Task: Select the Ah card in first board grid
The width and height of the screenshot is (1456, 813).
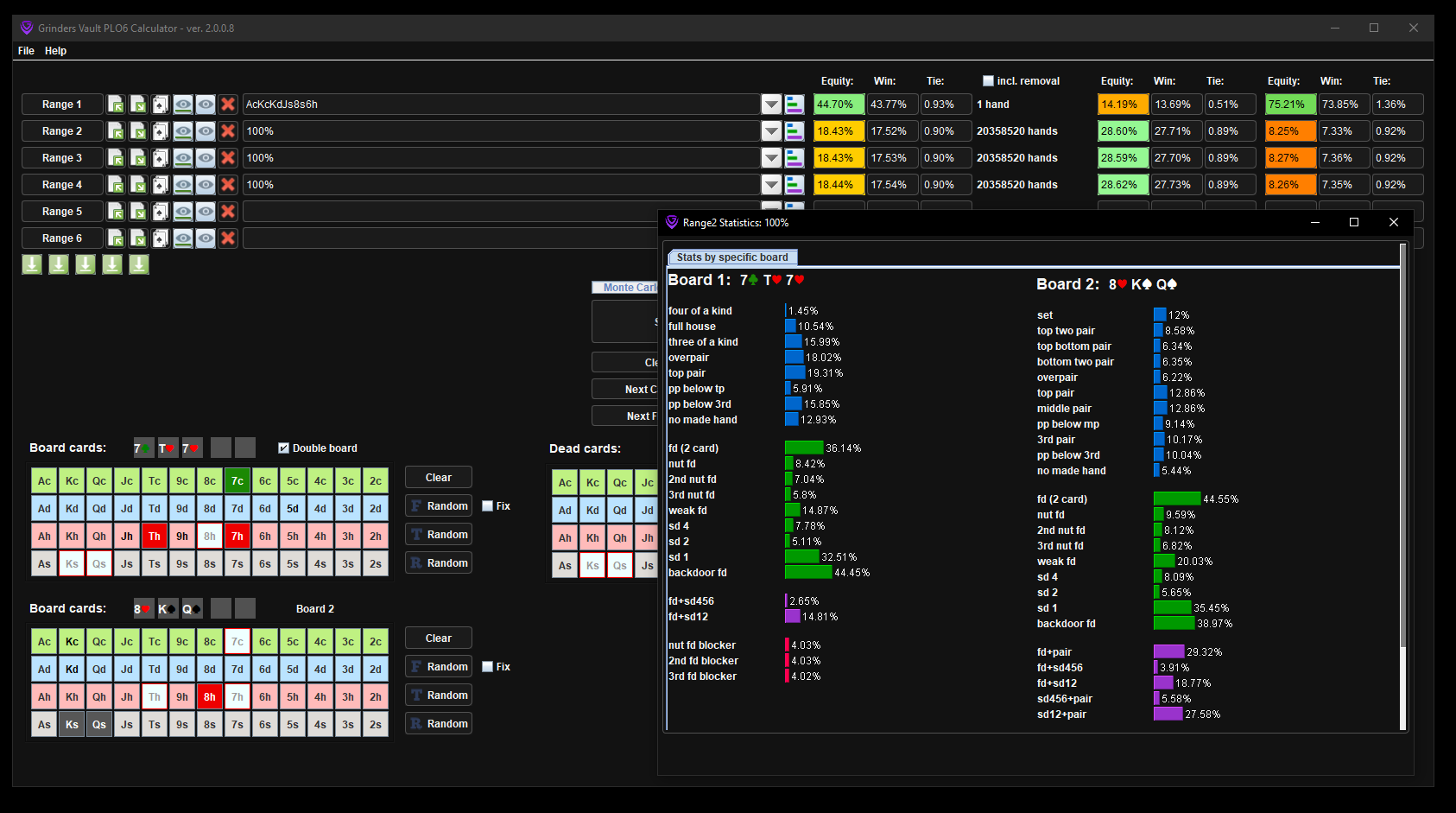Action: [44, 537]
